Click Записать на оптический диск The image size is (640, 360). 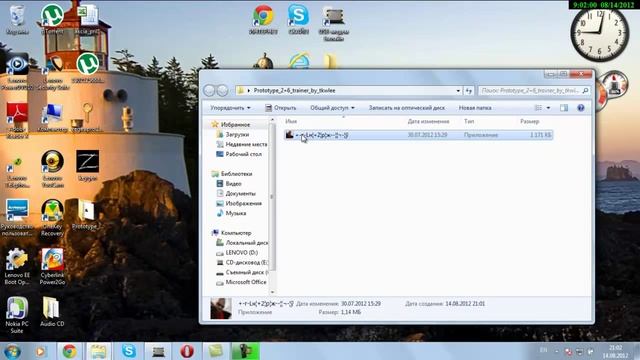pyautogui.click(x=407, y=108)
